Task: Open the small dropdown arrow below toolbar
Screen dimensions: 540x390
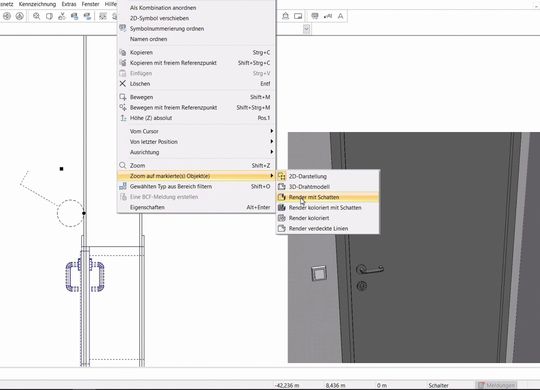Action: (307, 29)
